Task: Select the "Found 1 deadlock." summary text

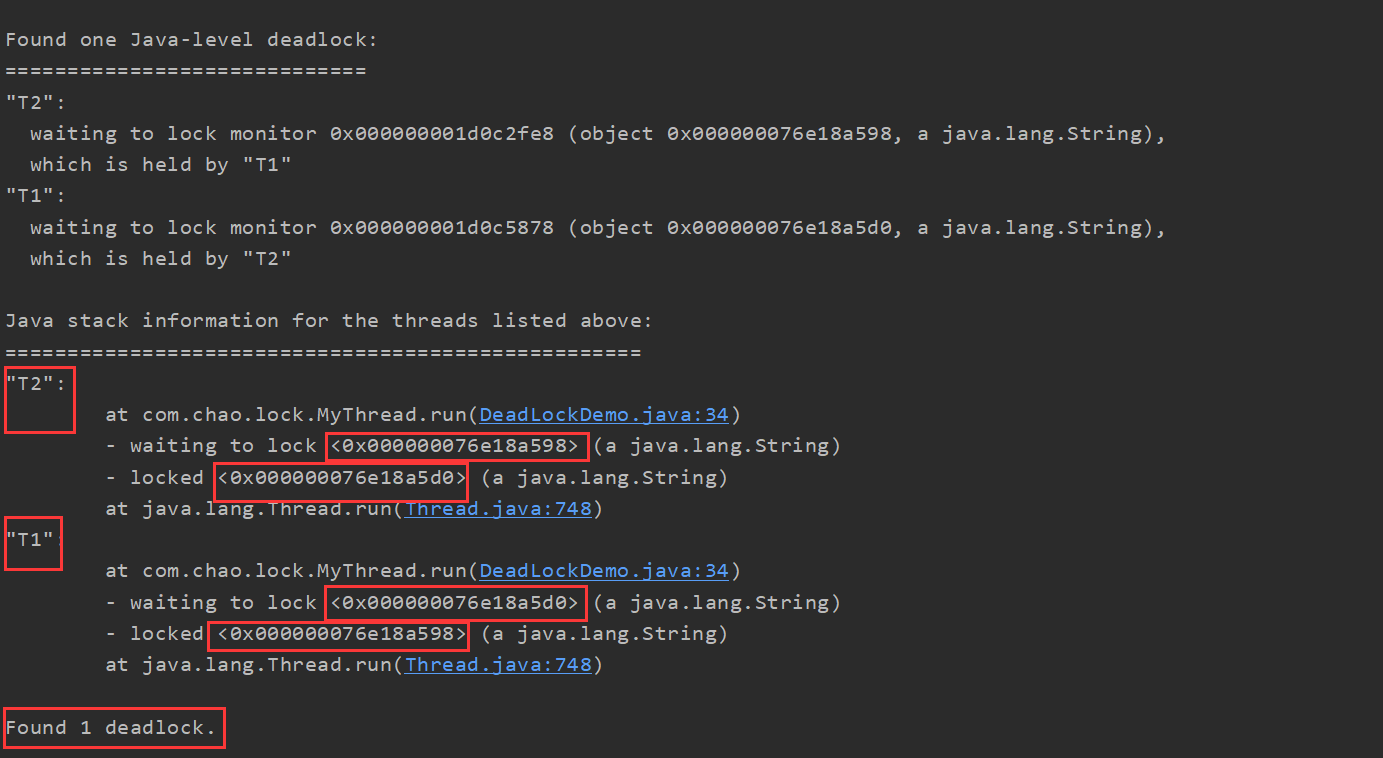Action: 111,728
